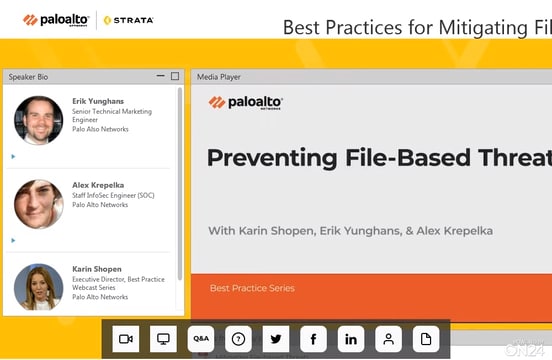Click Karin Shopen profile photo
Viewport: 552px width, 360px height.
[x=39, y=287]
